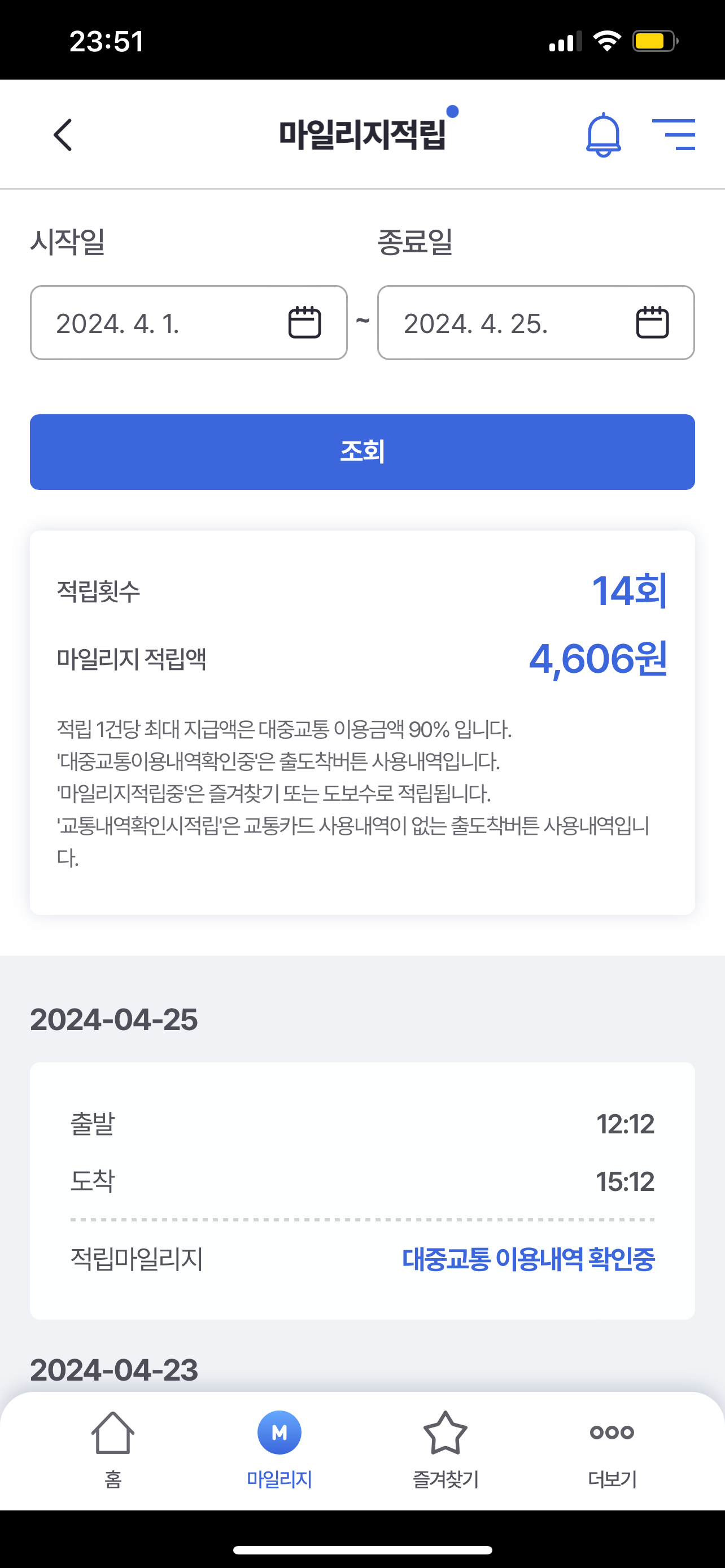Open calendar picker for end date
The height and width of the screenshot is (1568, 725).
tap(652, 323)
